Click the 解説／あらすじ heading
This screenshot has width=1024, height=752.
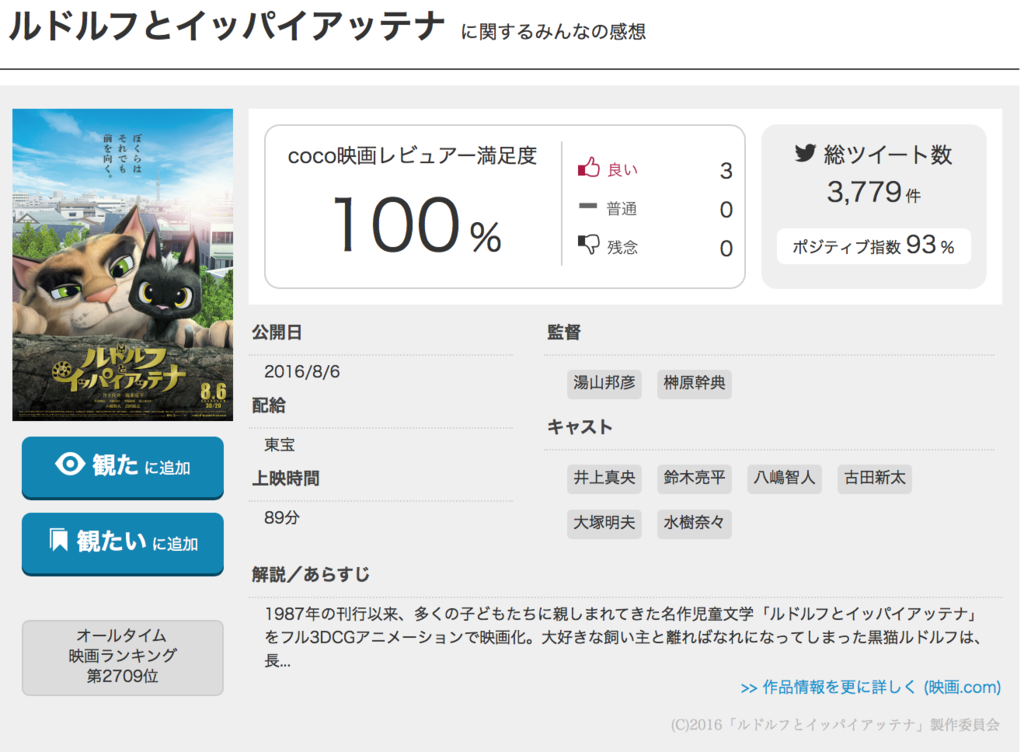(x=311, y=575)
